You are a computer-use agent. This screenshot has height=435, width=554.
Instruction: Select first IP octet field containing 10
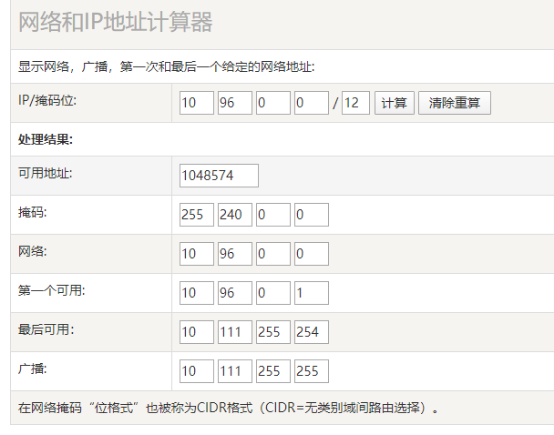196,103
